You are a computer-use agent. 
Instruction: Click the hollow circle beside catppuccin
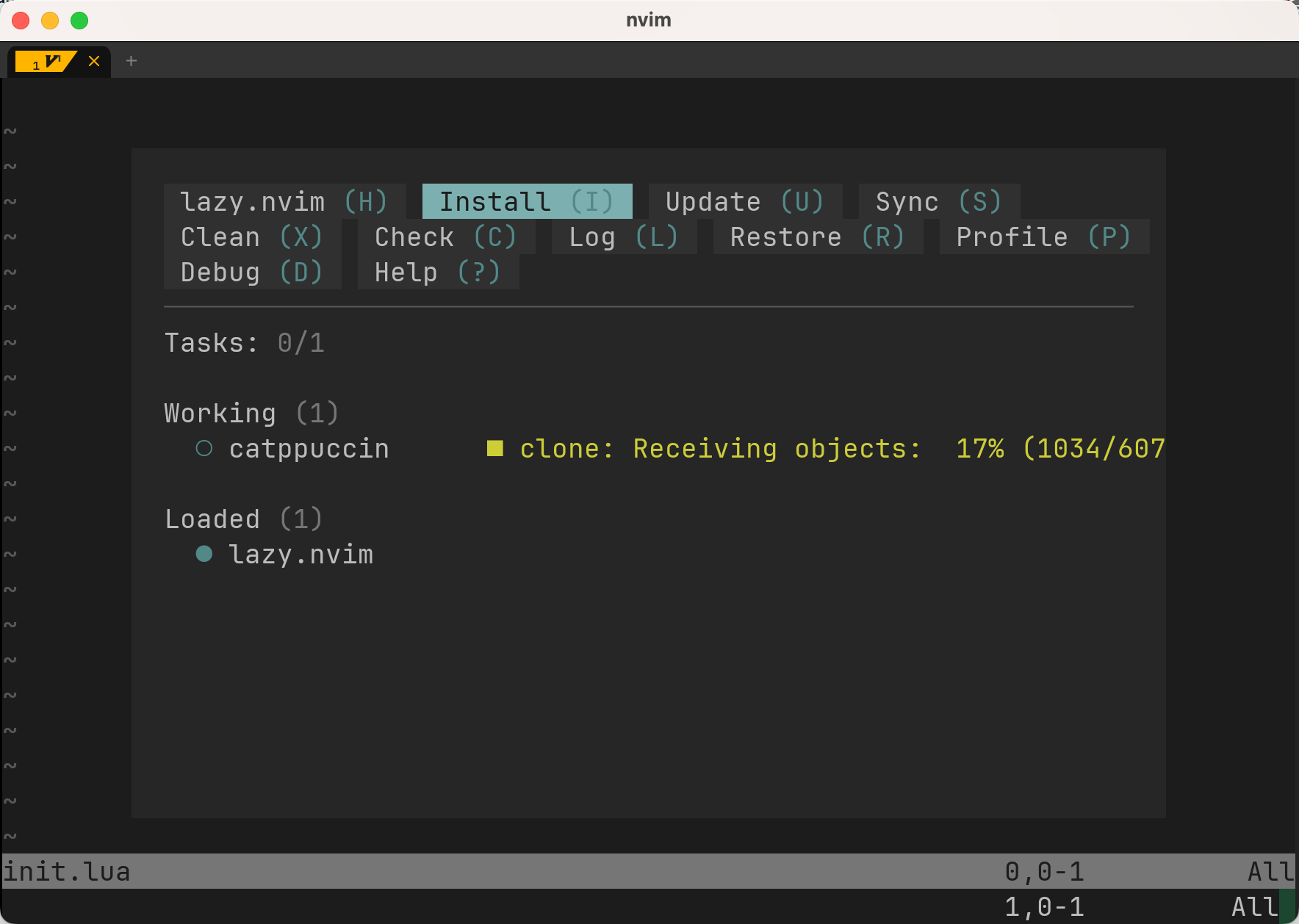click(x=204, y=448)
